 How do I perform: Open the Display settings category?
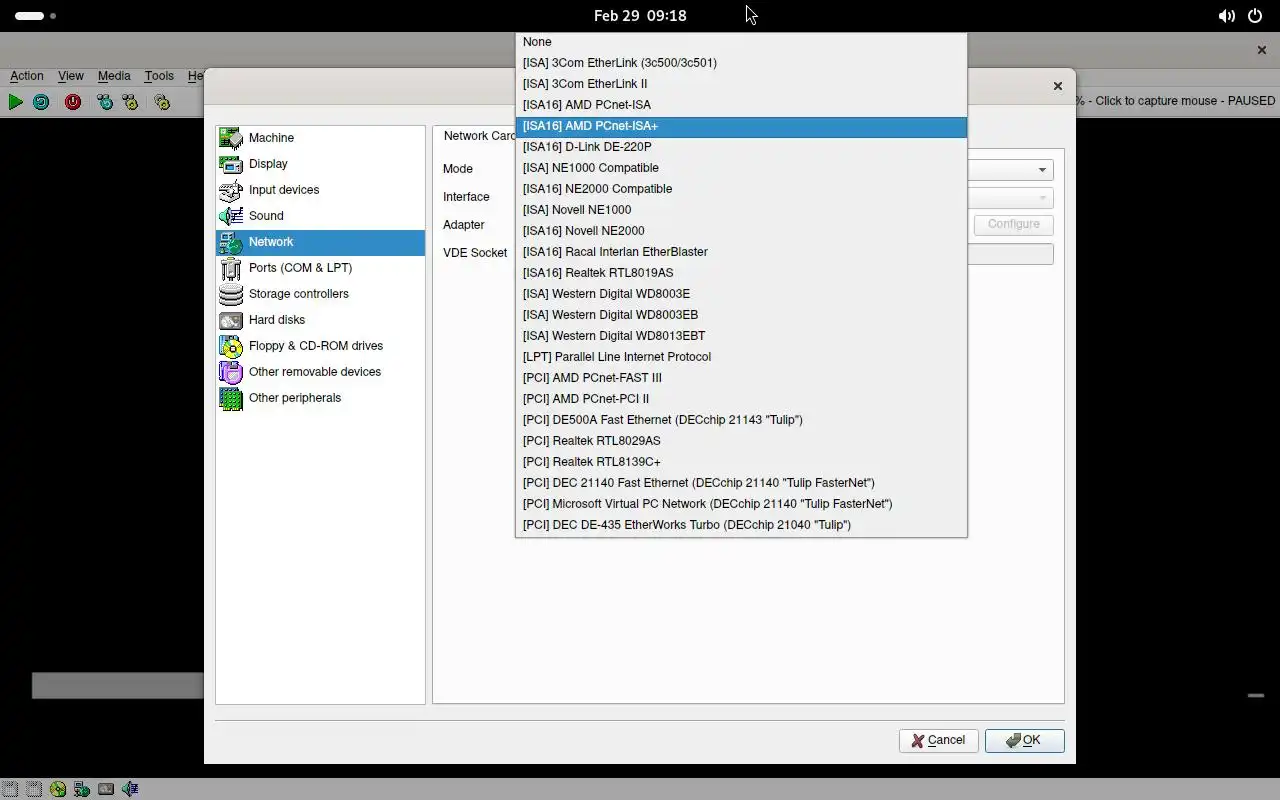point(320,164)
